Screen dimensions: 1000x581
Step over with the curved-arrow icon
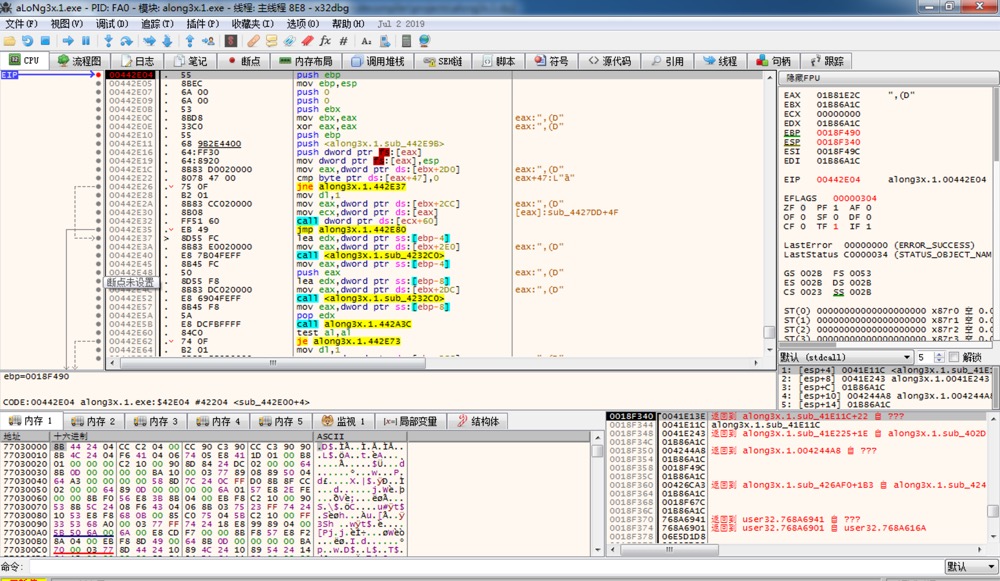pyautogui.click(x=126, y=41)
